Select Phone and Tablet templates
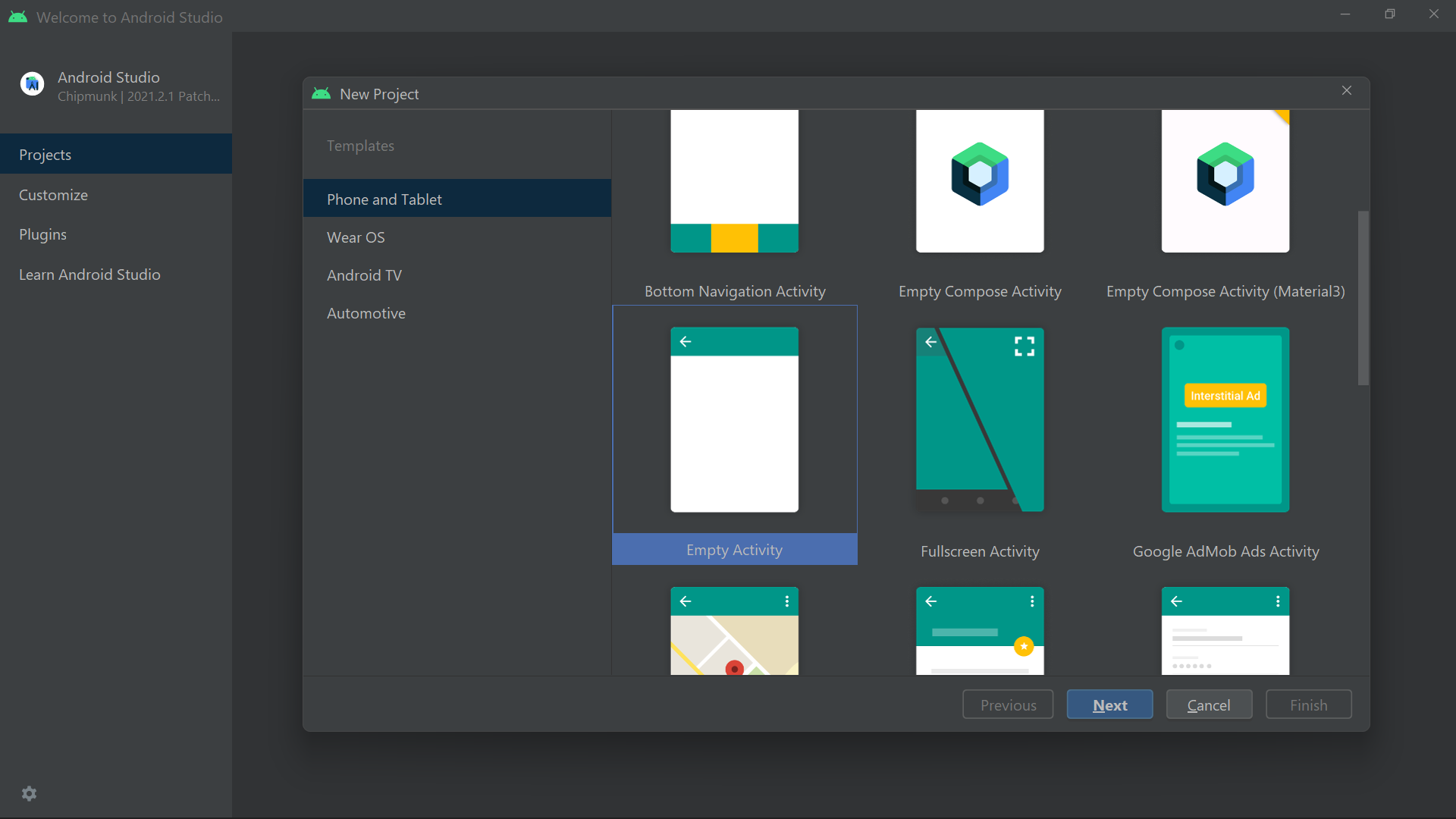 tap(384, 199)
